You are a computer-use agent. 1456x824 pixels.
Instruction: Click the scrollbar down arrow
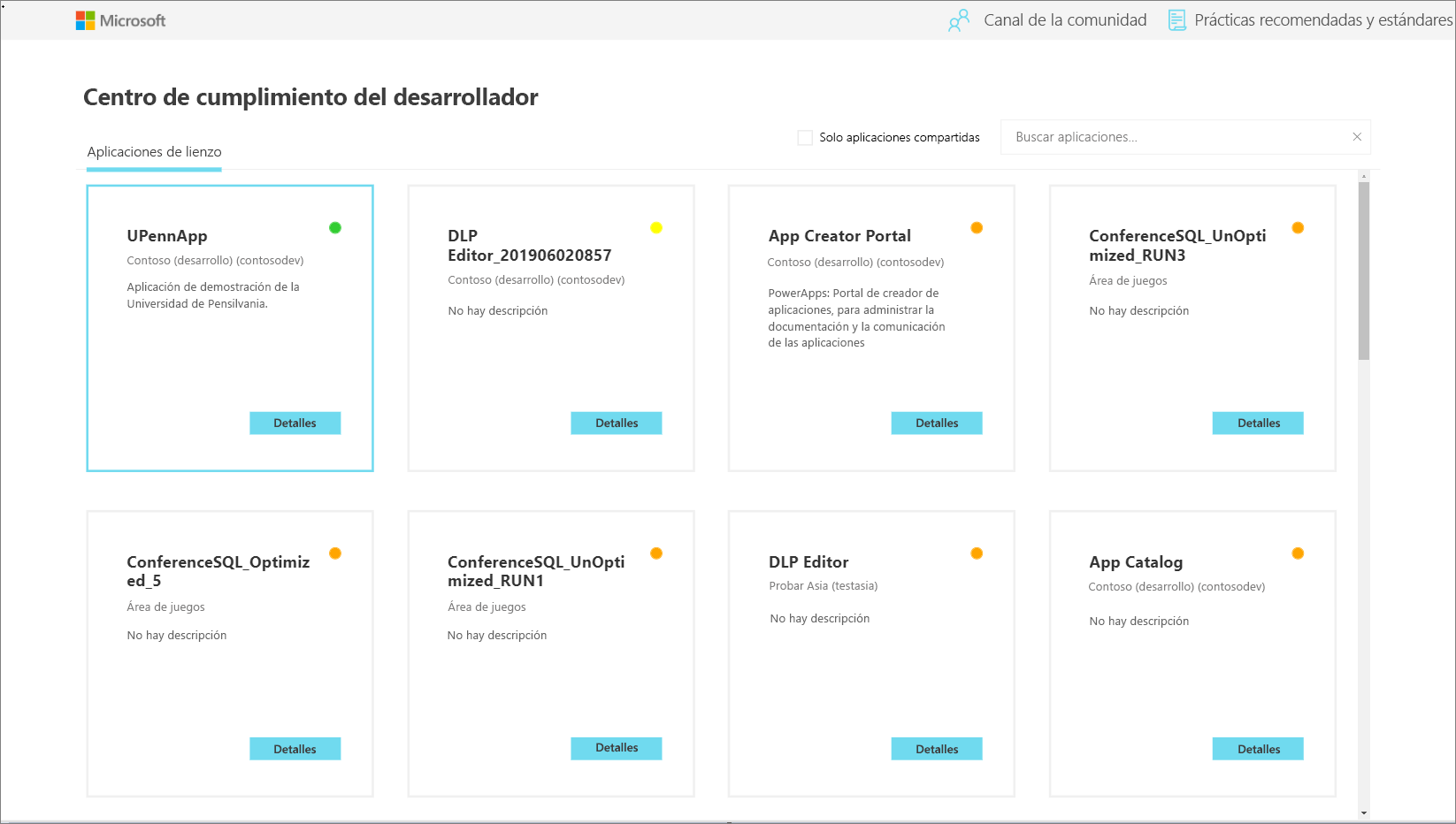point(1364,813)
